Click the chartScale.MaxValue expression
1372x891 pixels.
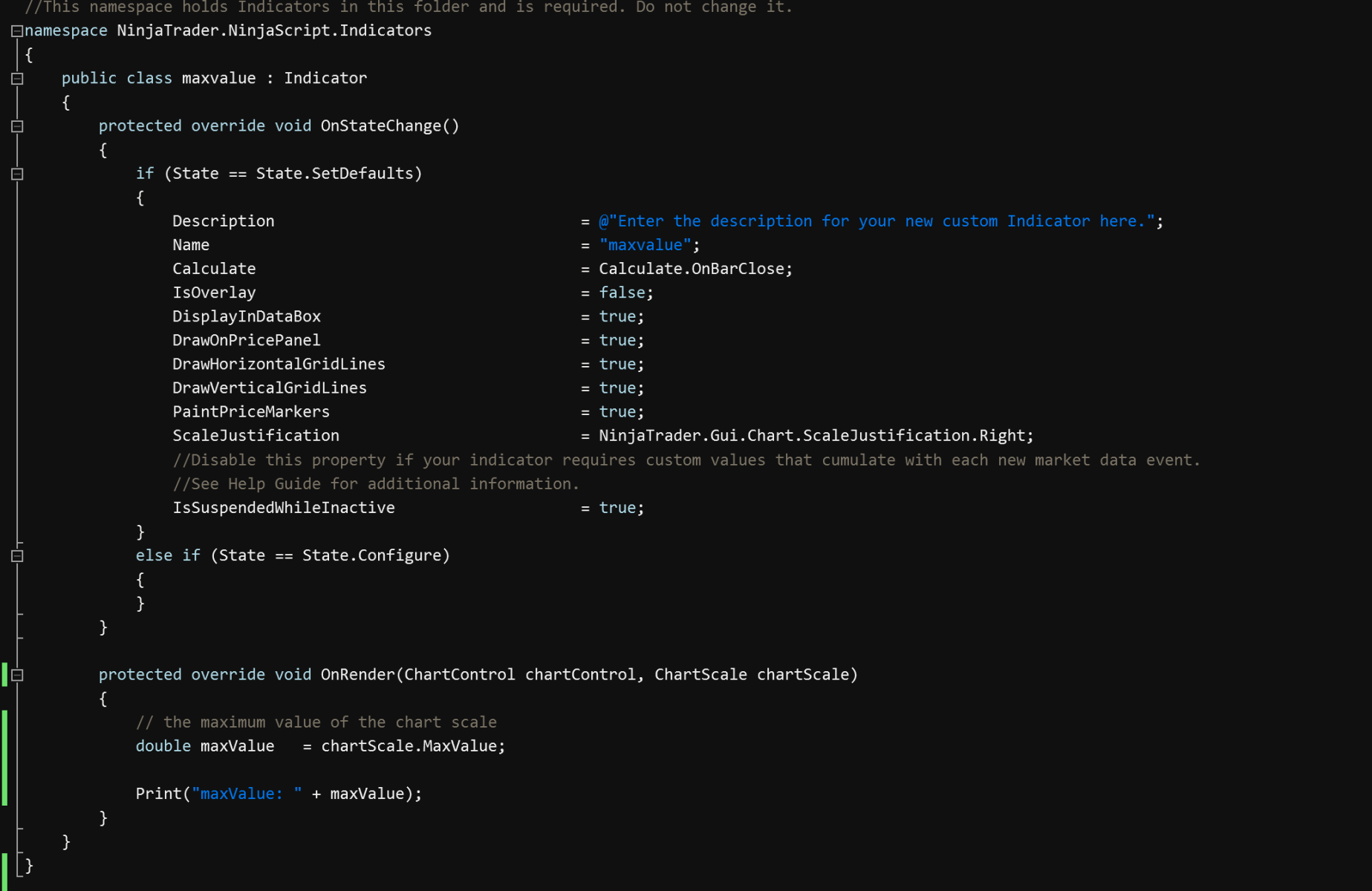click(412, 746)
